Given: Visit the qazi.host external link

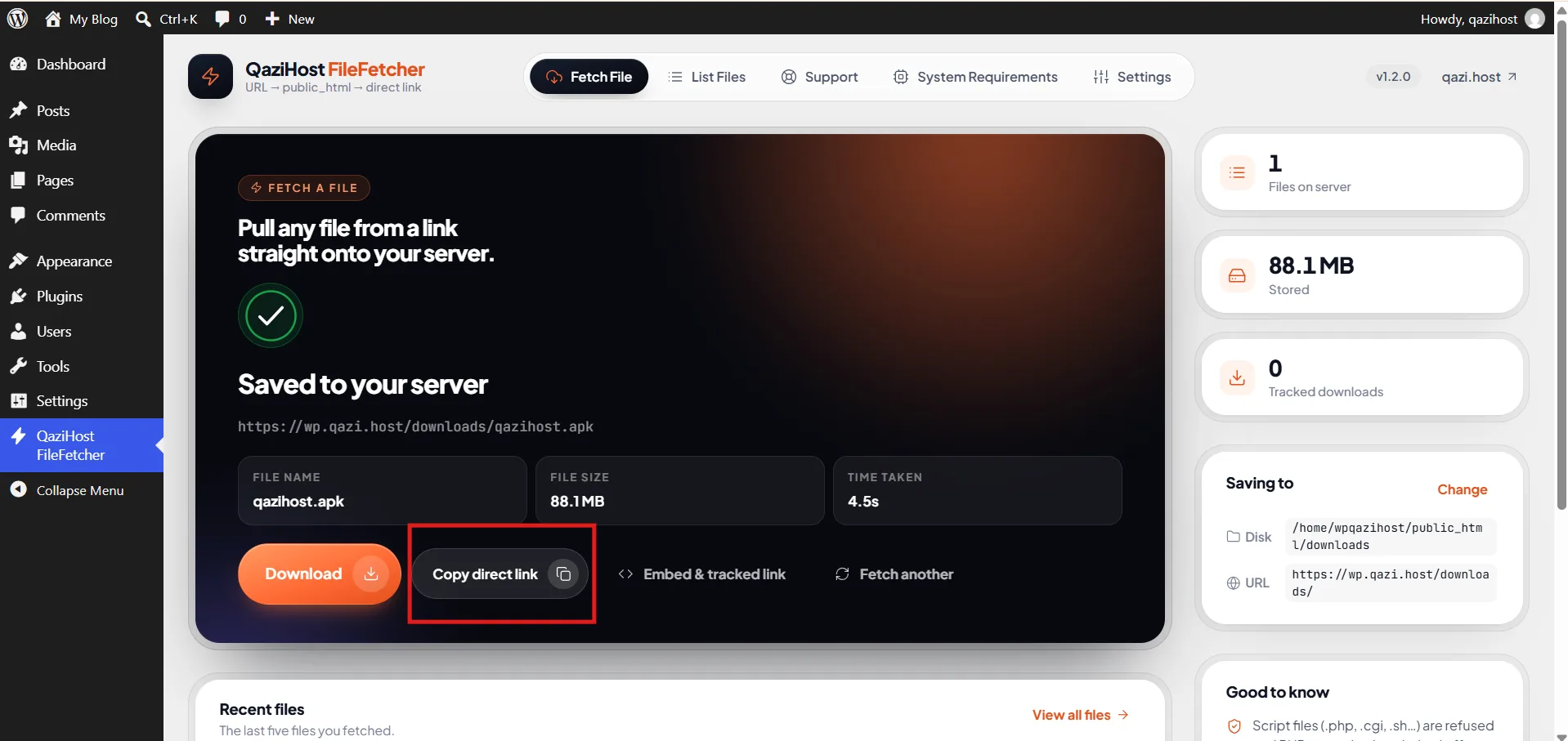Looking at the screenshot, I should [x=1479, y=77].
